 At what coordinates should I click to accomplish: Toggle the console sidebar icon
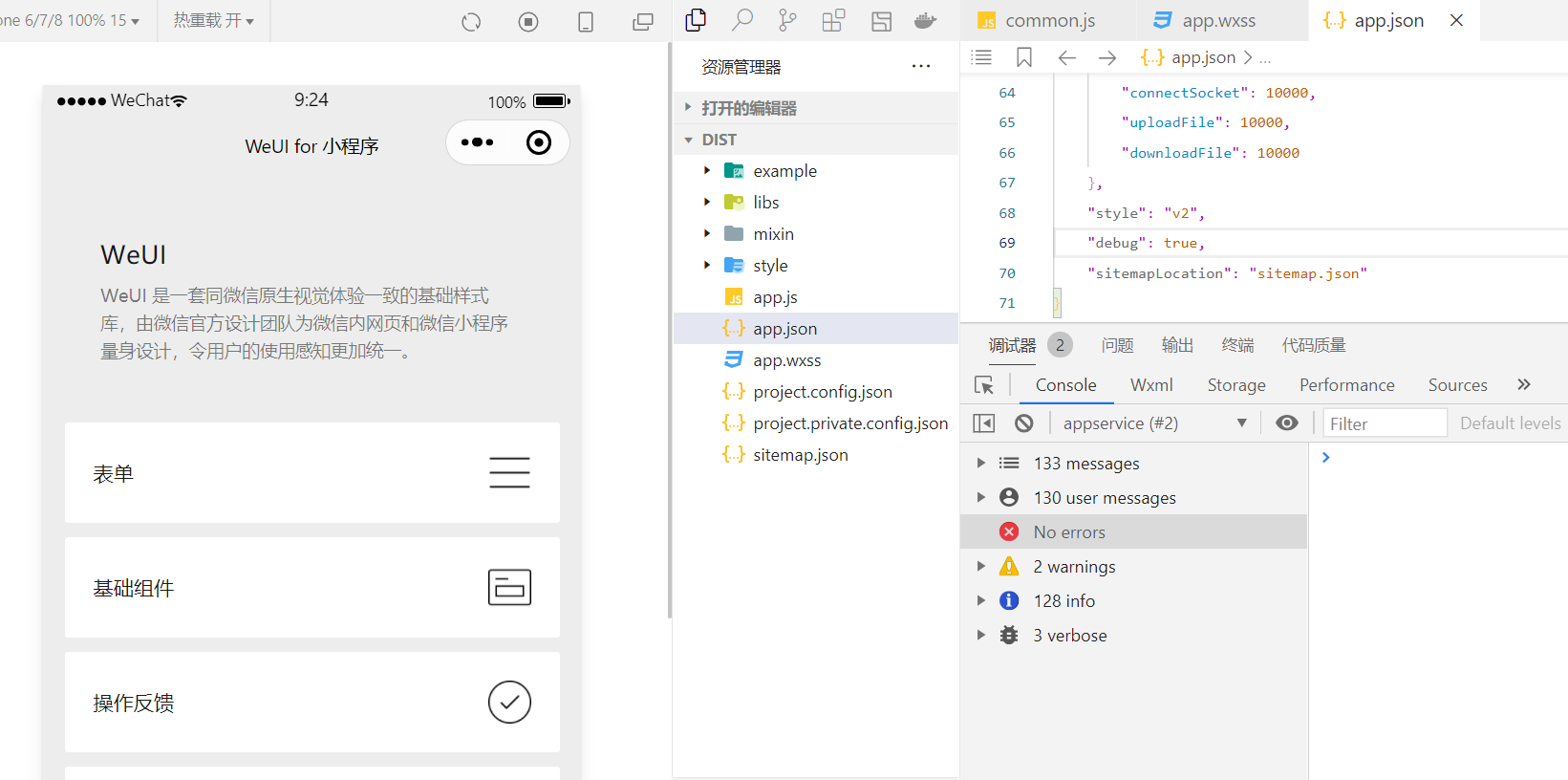click(984, 423)
